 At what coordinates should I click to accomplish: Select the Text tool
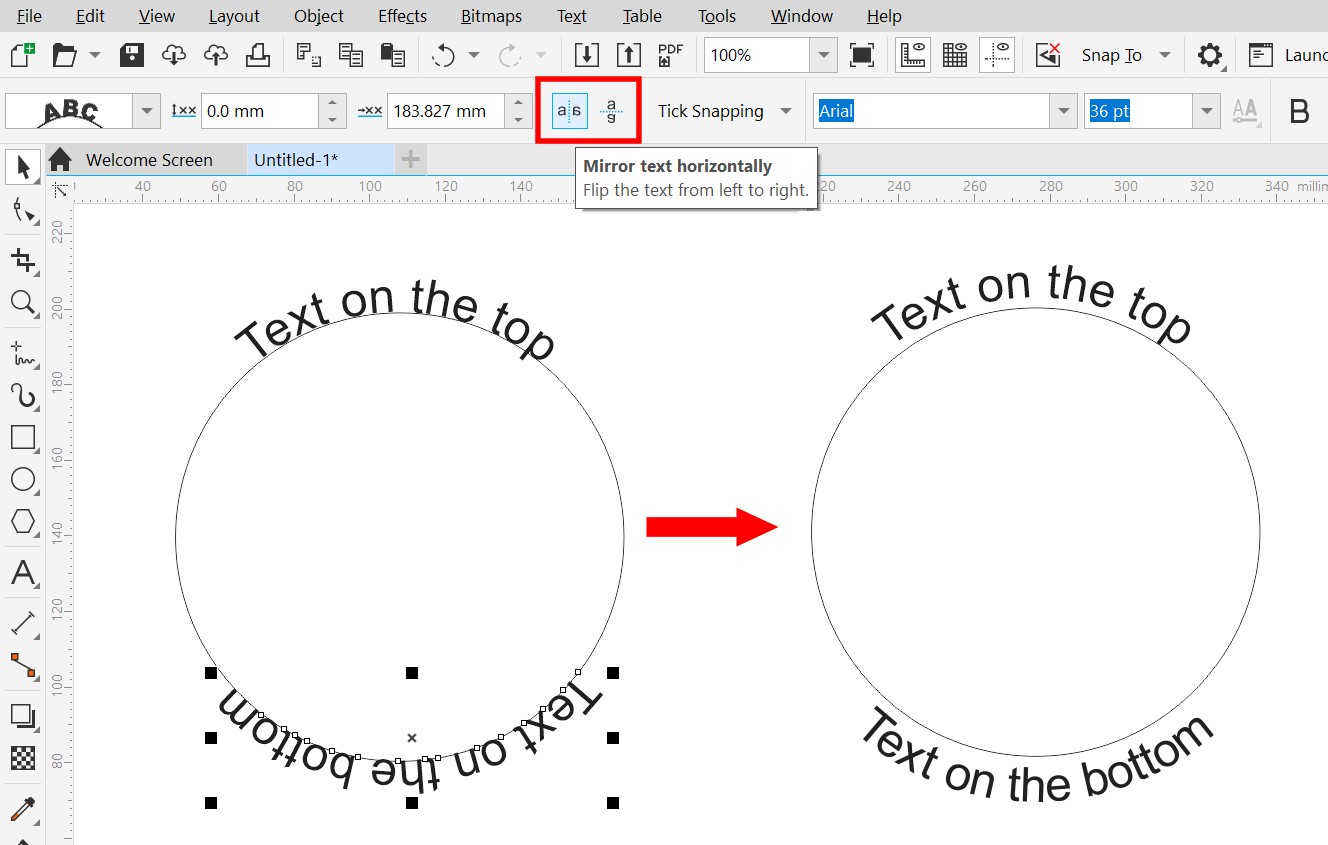22,574
